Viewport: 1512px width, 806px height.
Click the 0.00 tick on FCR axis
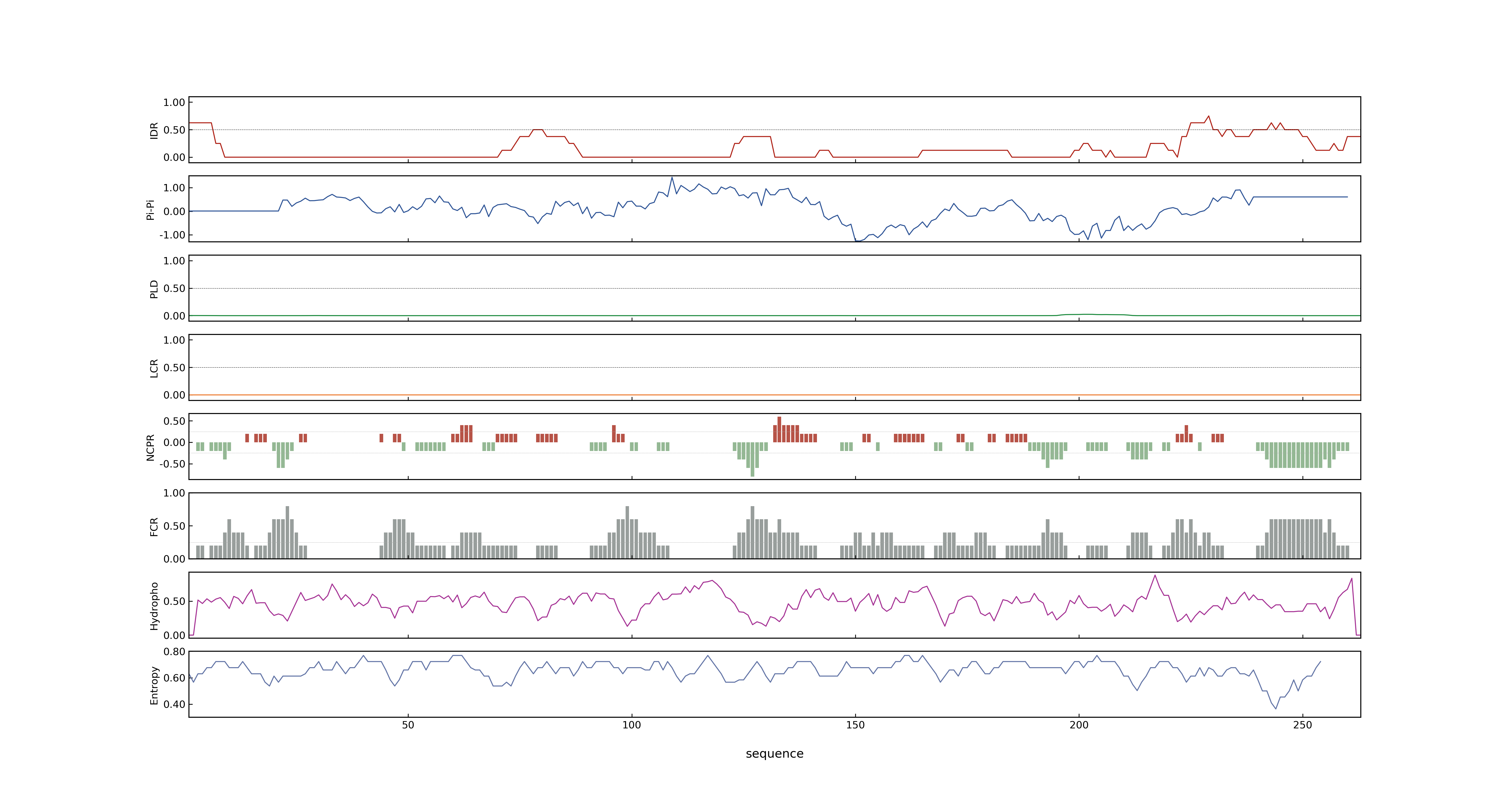click(174, 559)
